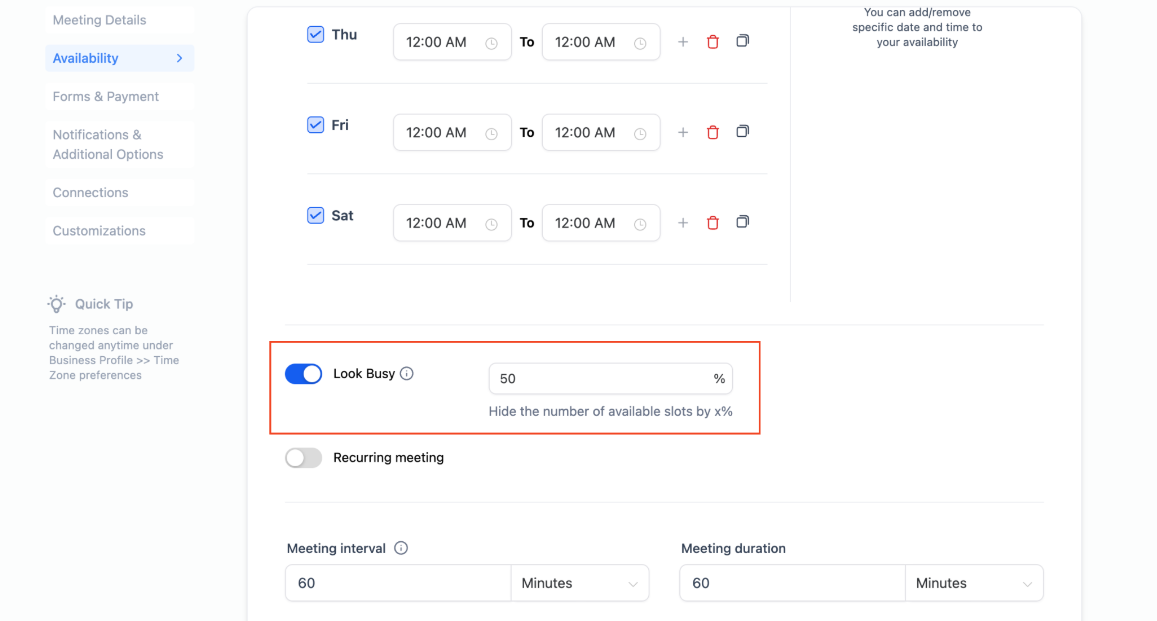The height and width of the screenshot is (621, 1157).
Task: Open the Meeting interval Minutes unit dropdown
Action: pyautogui.click(x=580, y=583)
